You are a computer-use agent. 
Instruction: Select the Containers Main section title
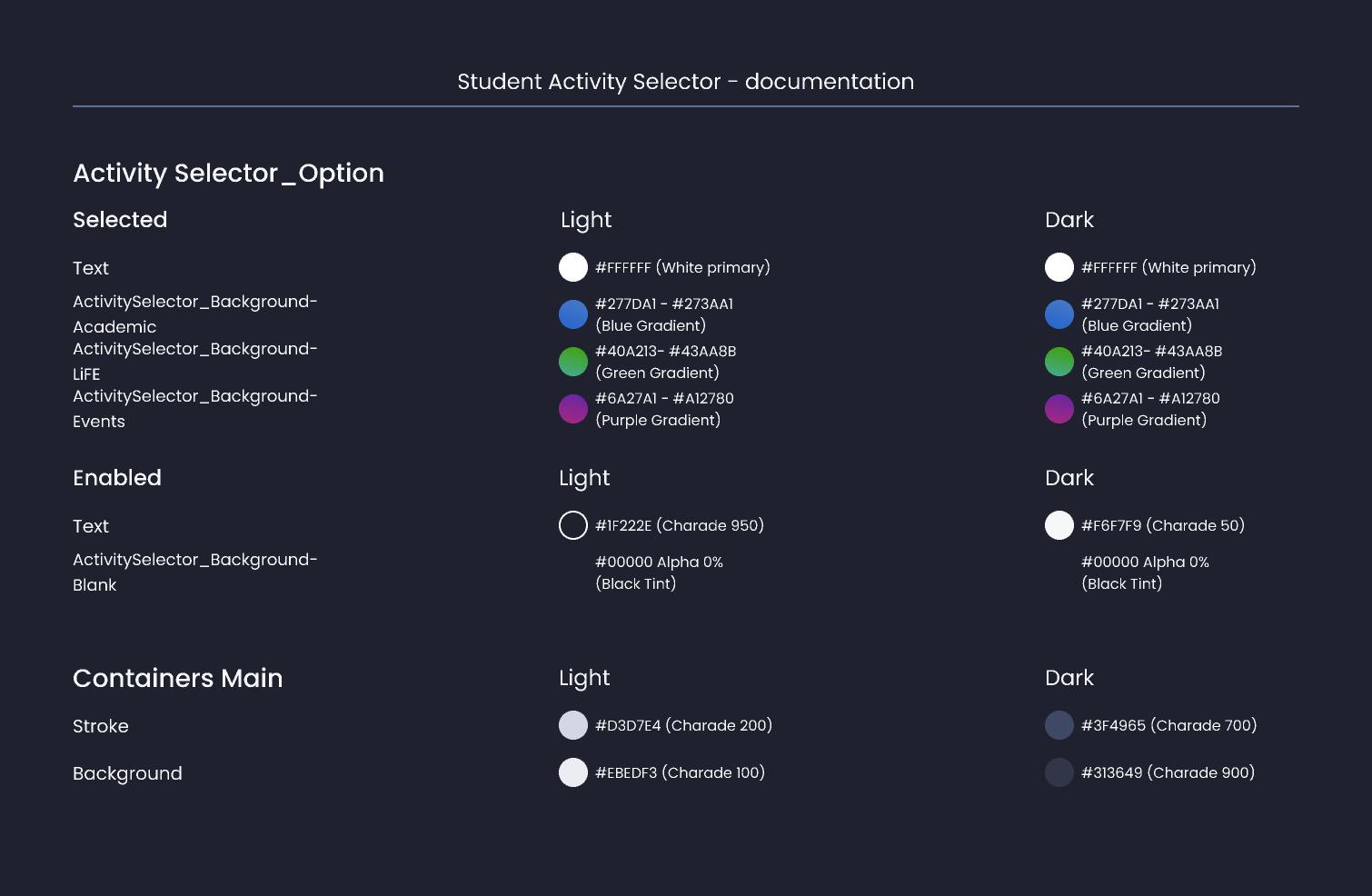[178, 679]
